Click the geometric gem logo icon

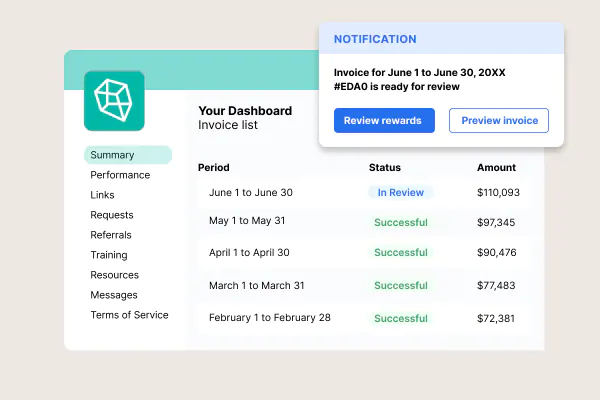114,100
